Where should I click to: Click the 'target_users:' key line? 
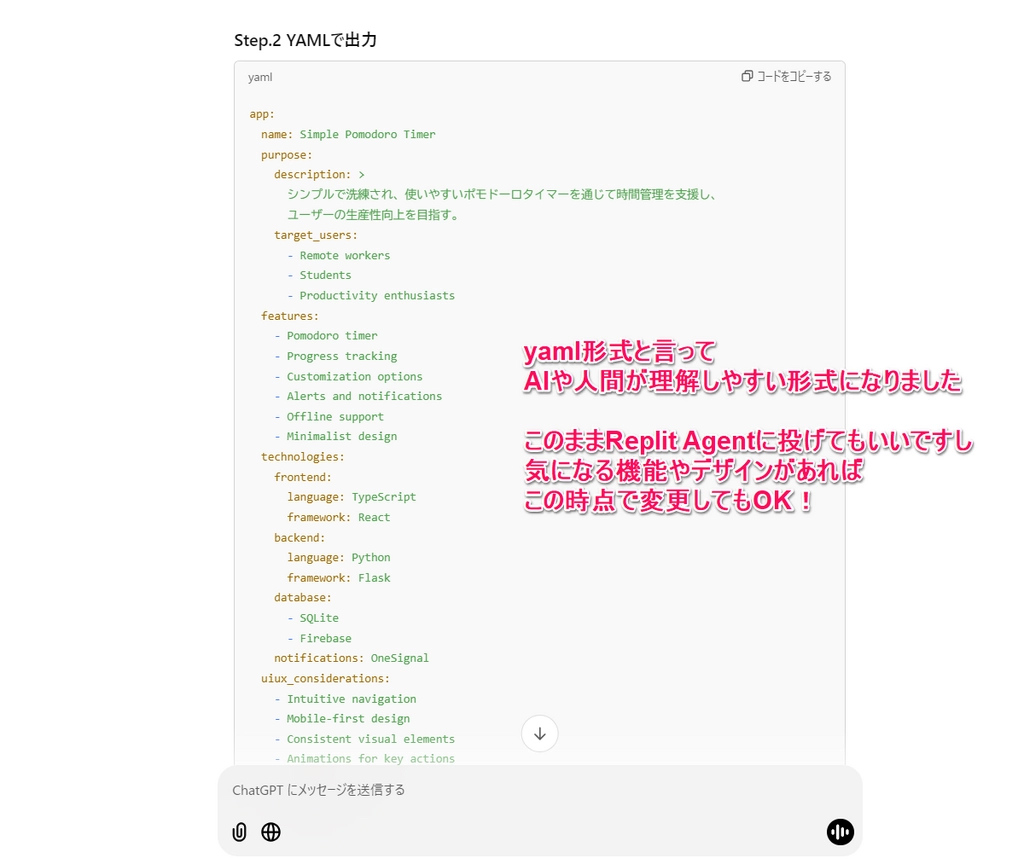click(x=315, y=234)
